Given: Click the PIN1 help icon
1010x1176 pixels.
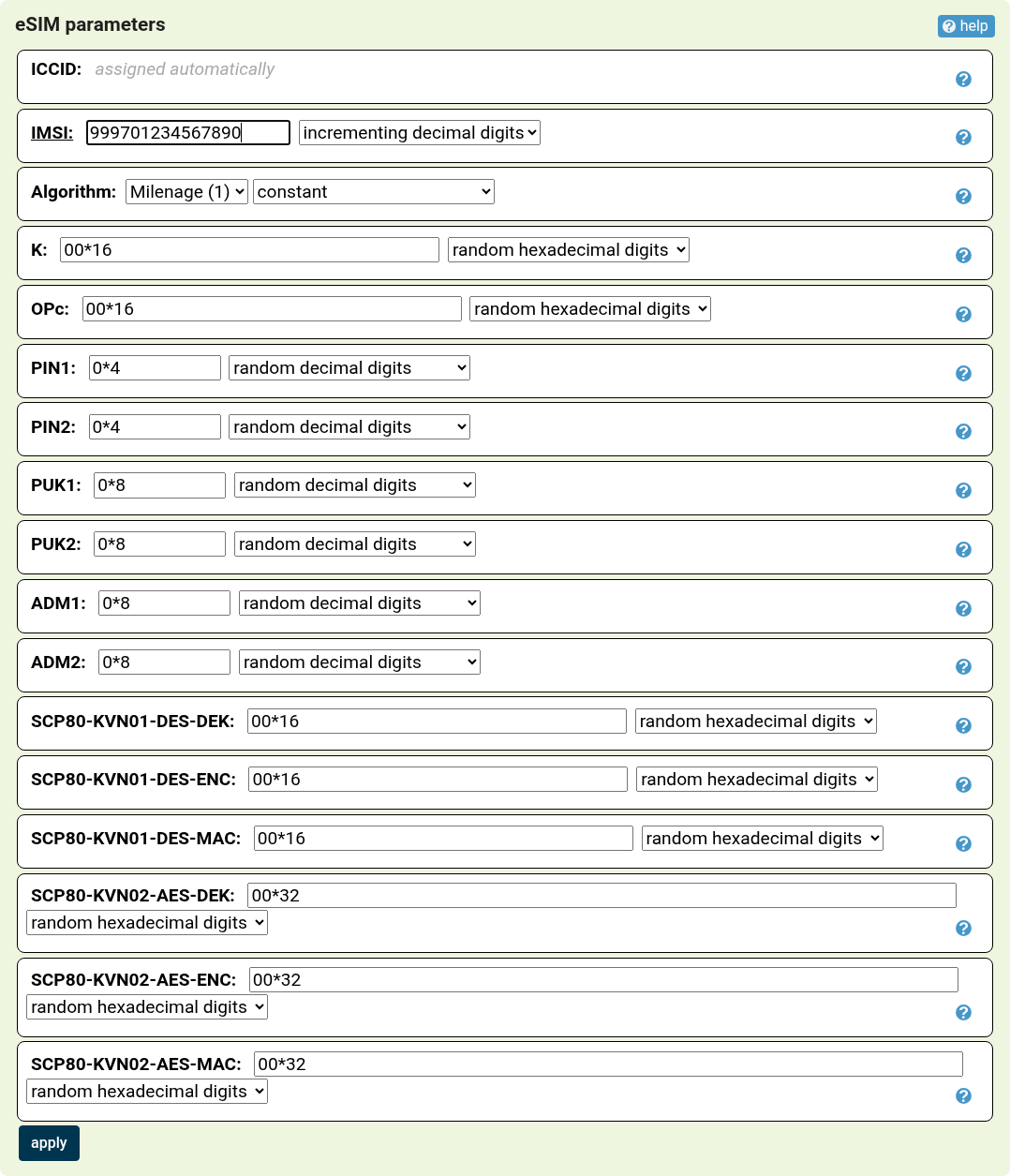Looking at the screenshot, I should 963,373.
